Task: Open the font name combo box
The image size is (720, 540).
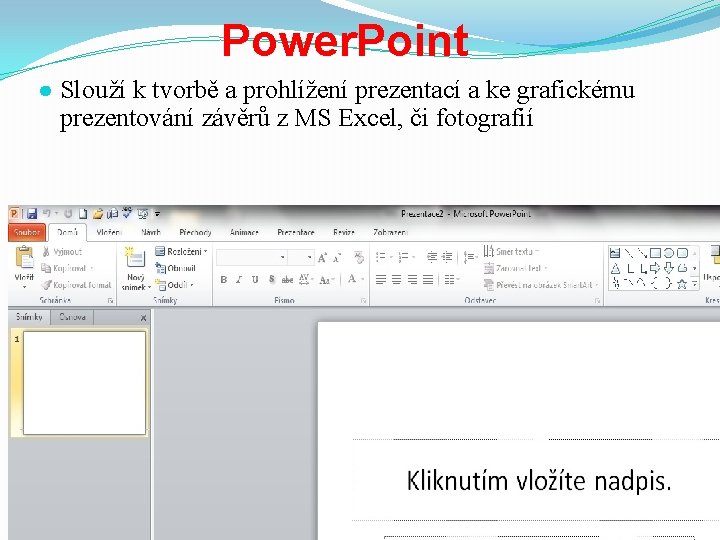Action: (x=252, y=258)
